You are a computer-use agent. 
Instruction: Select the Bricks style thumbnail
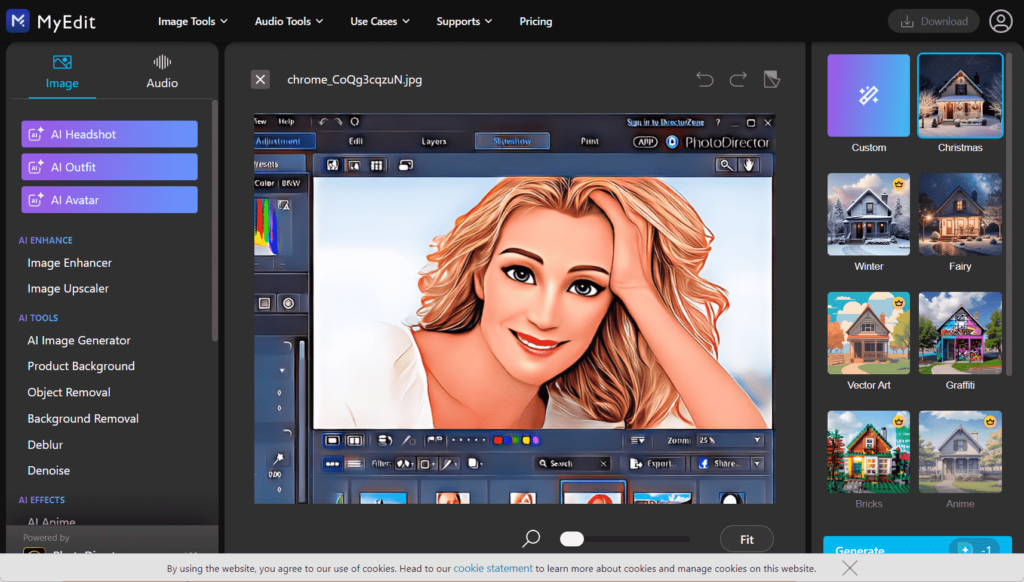[x=869, y=452]
